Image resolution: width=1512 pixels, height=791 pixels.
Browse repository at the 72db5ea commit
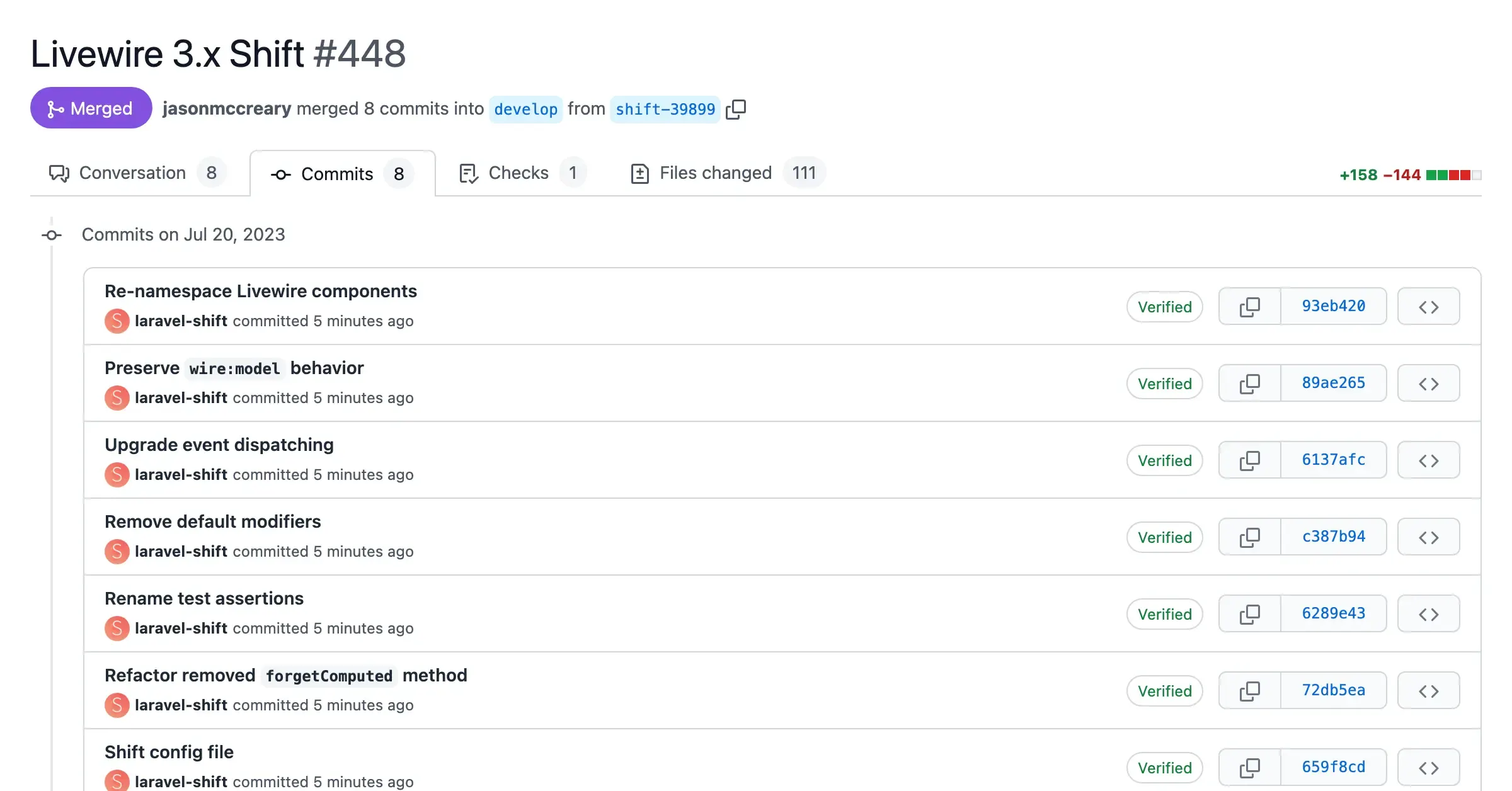pyautogui.click(x=1428, y=690)
